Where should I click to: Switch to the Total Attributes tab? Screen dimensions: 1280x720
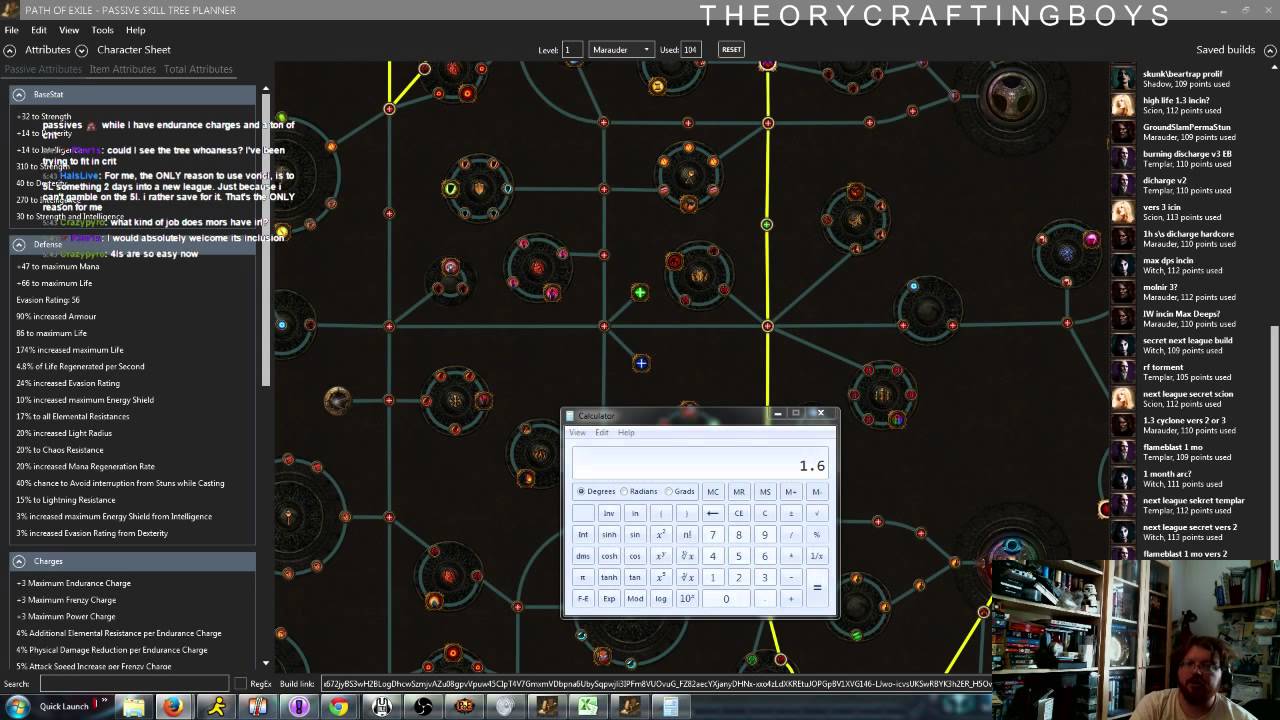point(198,69)
